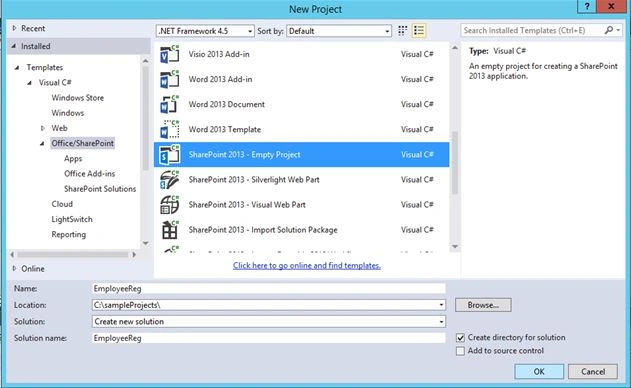Expand the Recent section
This screenshot has width=631, height=388.
pyautogui.click(x=14, y=28)
